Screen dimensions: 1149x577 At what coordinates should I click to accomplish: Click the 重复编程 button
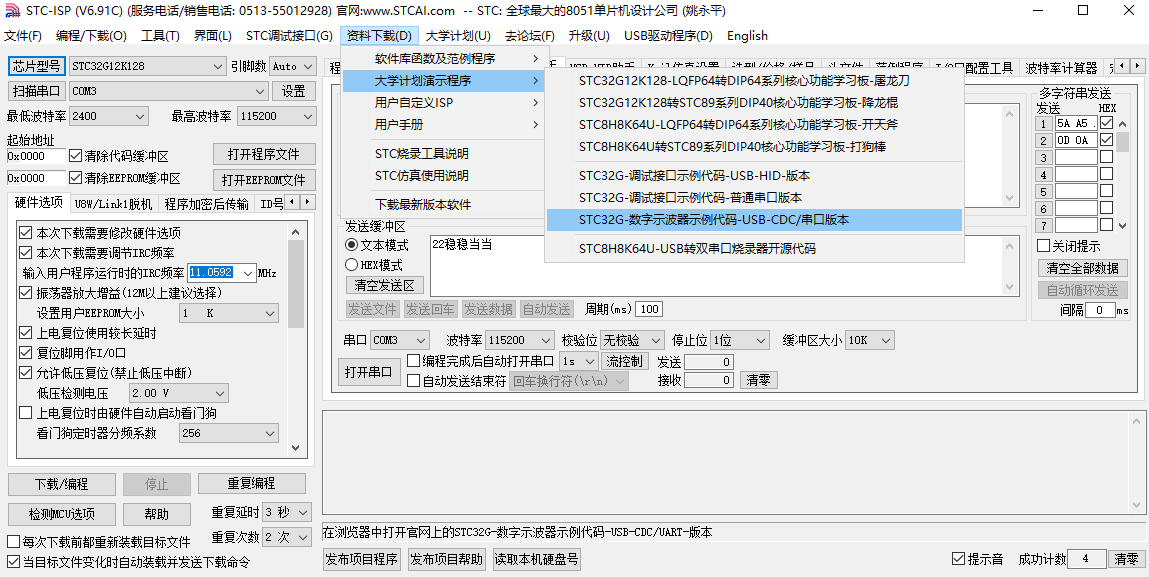251,484
